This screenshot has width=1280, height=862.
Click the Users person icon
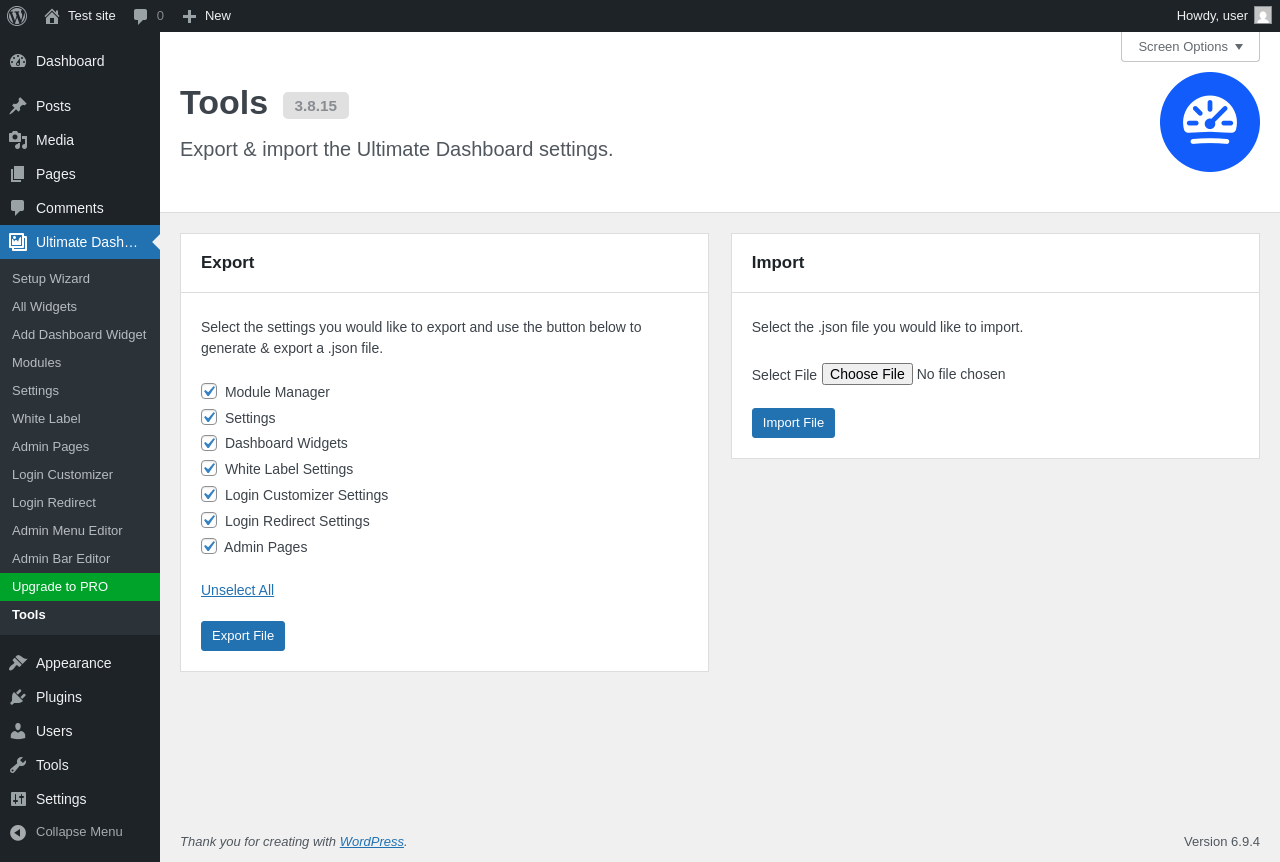[x=18, y=731]
